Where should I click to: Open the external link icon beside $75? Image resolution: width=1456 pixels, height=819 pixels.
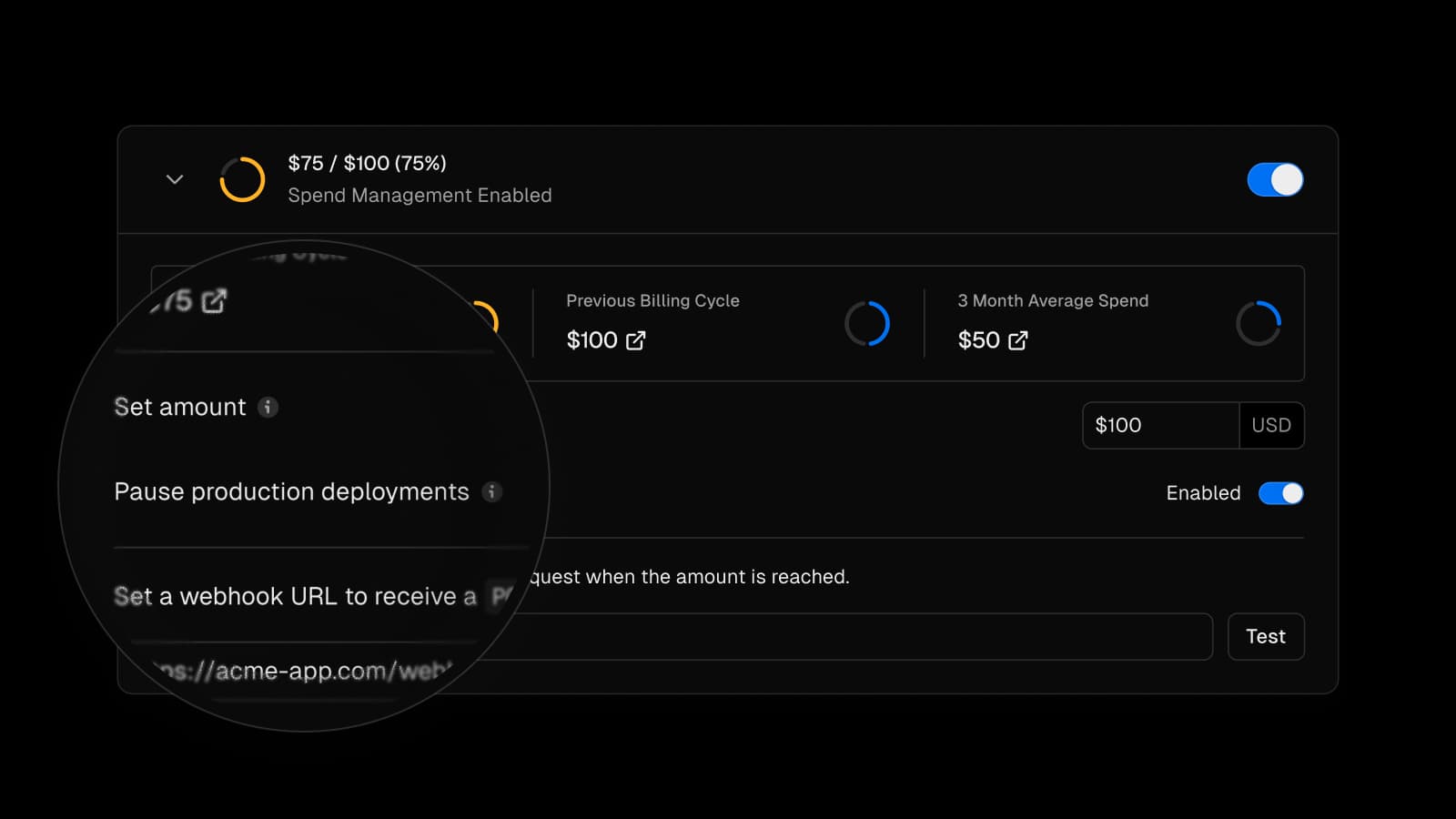(x=214, y=300)
